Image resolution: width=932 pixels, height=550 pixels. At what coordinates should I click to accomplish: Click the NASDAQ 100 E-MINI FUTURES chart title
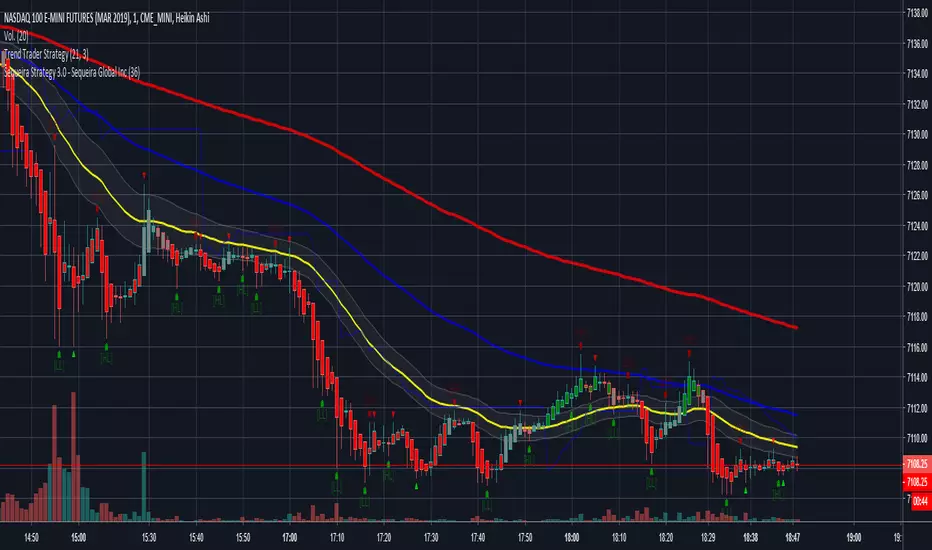coord(106,18)
